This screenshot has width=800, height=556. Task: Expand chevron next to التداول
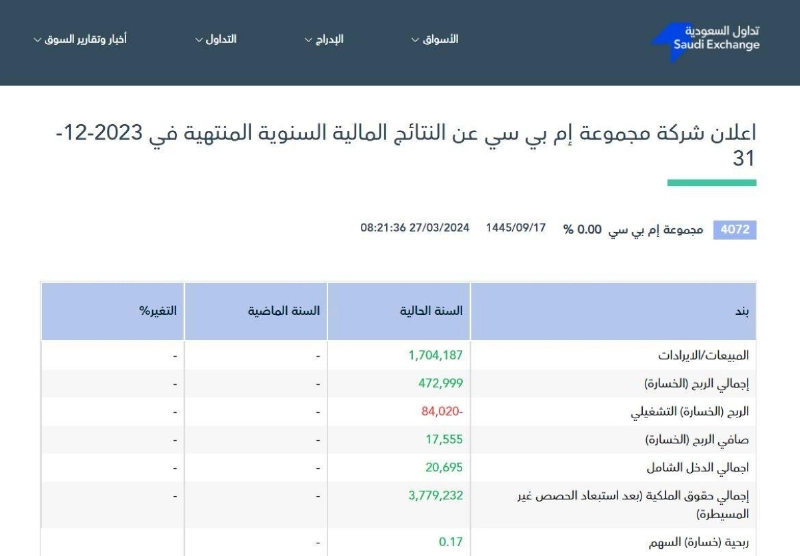coord(199,40)
